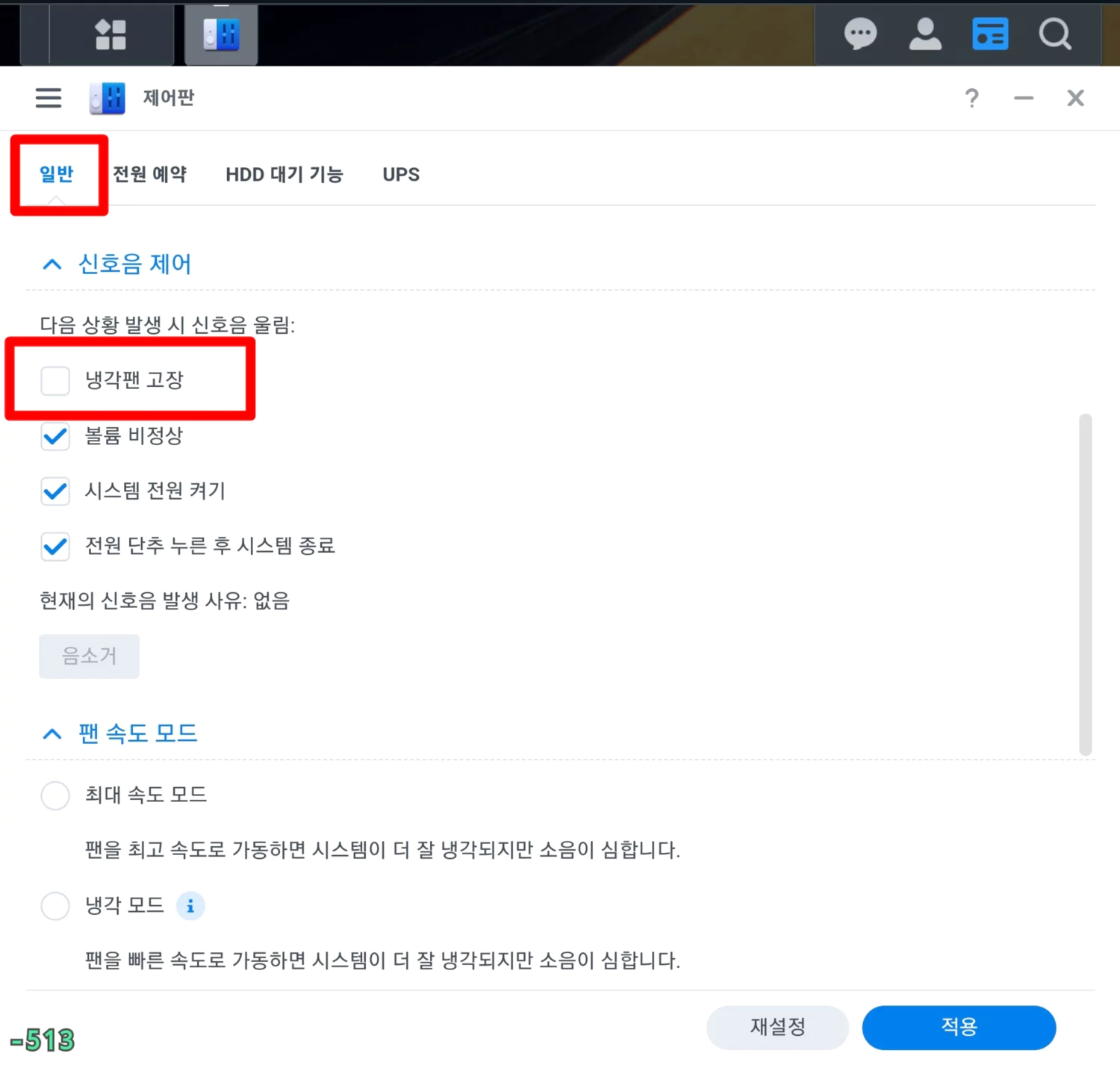The height and width of the screenshot is (1065, 1120).
Task: Select the Control Panel taskbar icon
Action: [221, 34]
